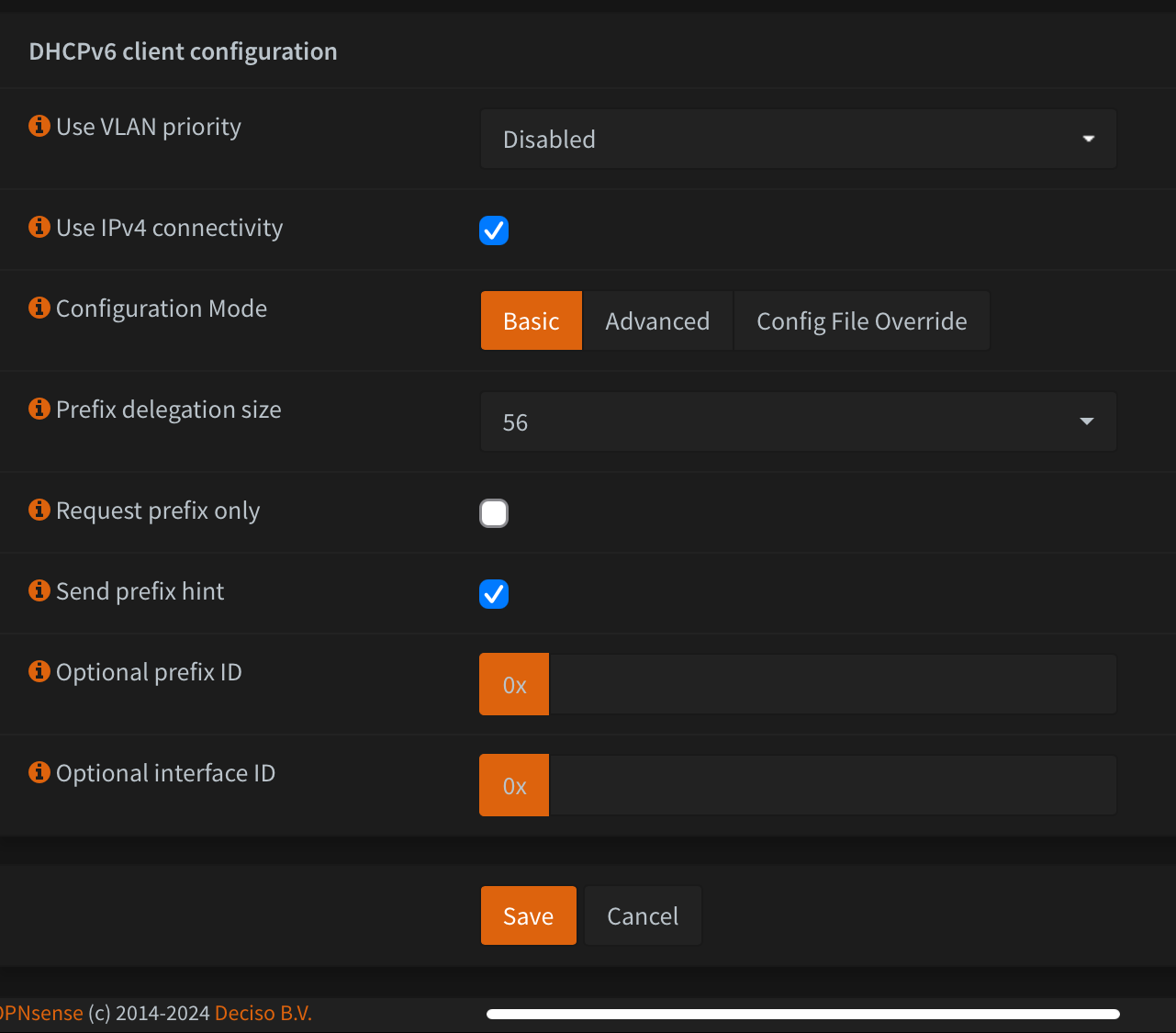Click info icon next to Send prefix hint

pos(39,590)
